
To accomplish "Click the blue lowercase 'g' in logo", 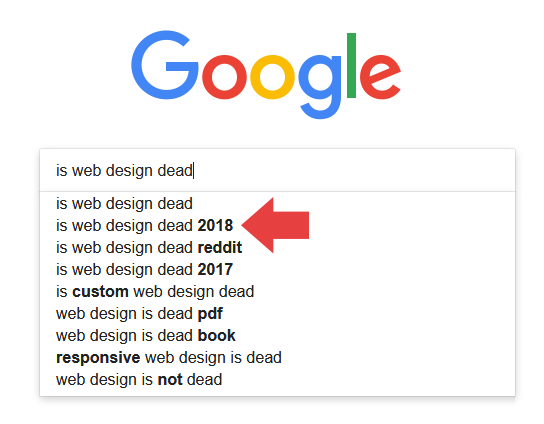I will coord(320,87).
